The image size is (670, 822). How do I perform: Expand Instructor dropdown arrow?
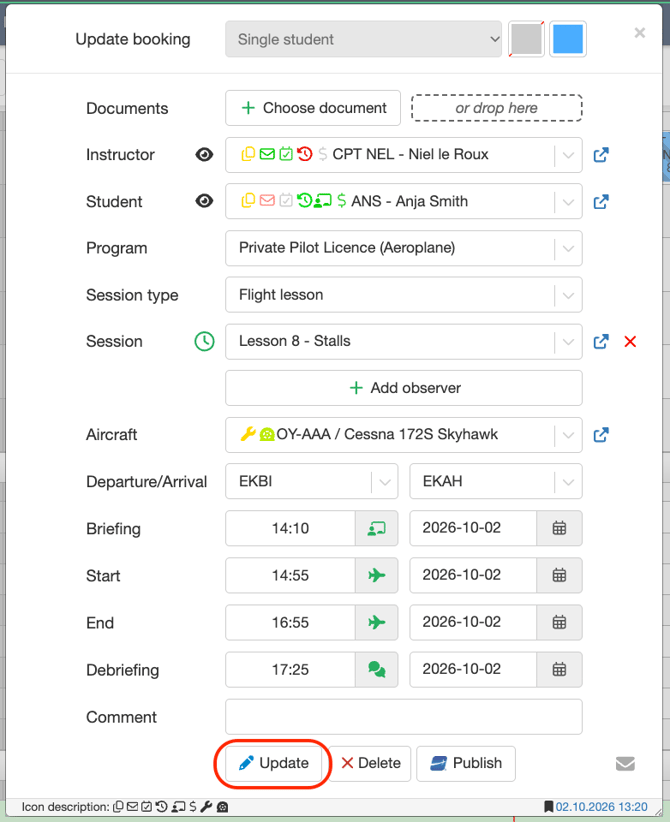568,155
